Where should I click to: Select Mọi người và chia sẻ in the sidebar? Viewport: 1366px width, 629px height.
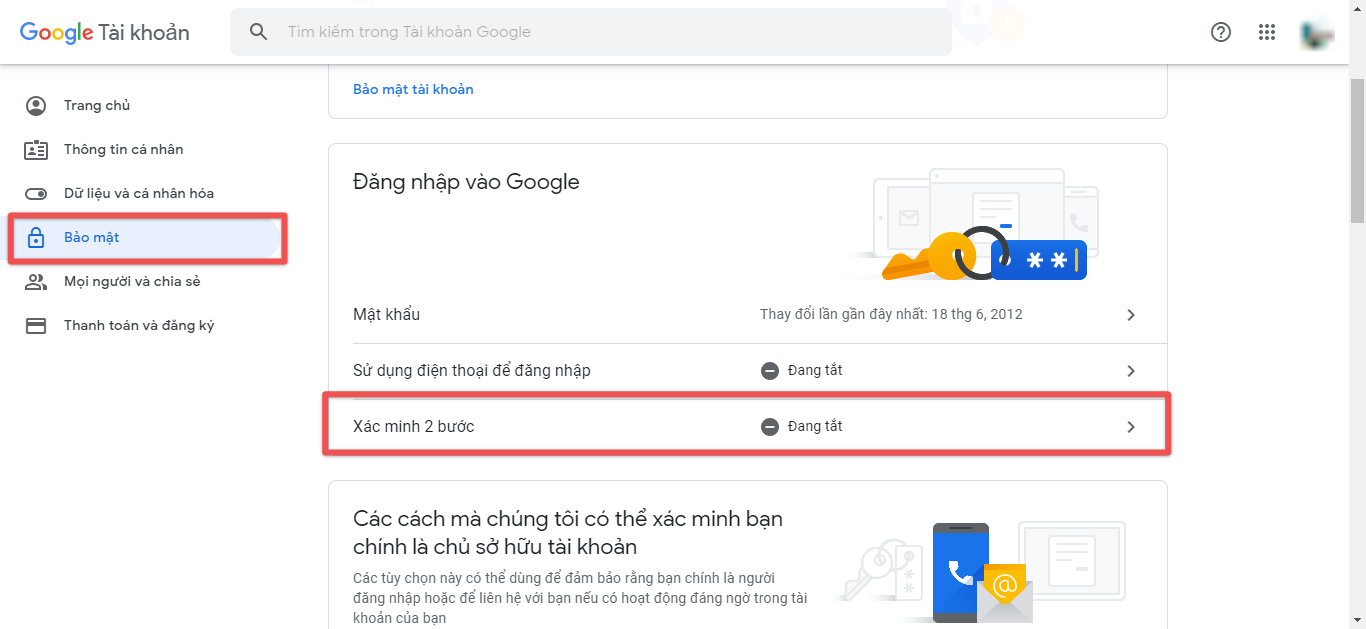point(132,282)
